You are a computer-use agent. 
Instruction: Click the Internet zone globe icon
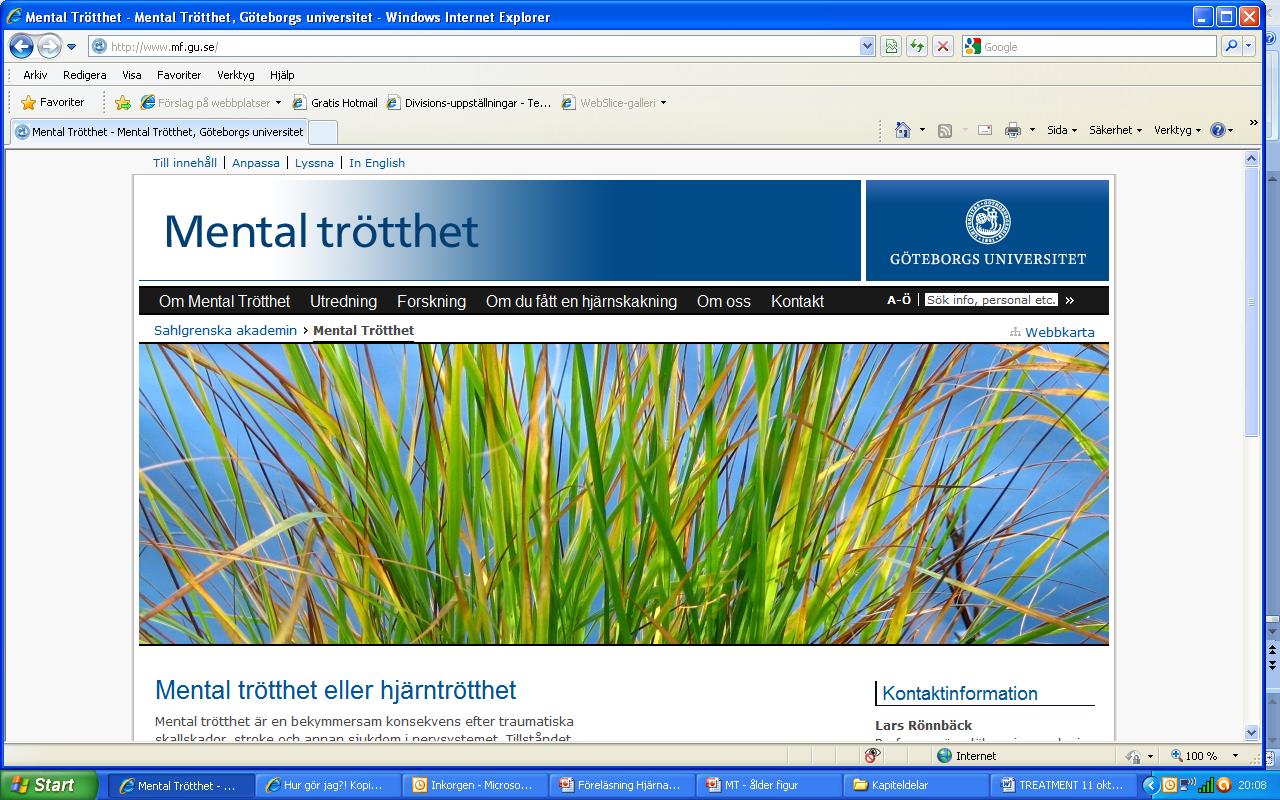[x=945, y=756]
